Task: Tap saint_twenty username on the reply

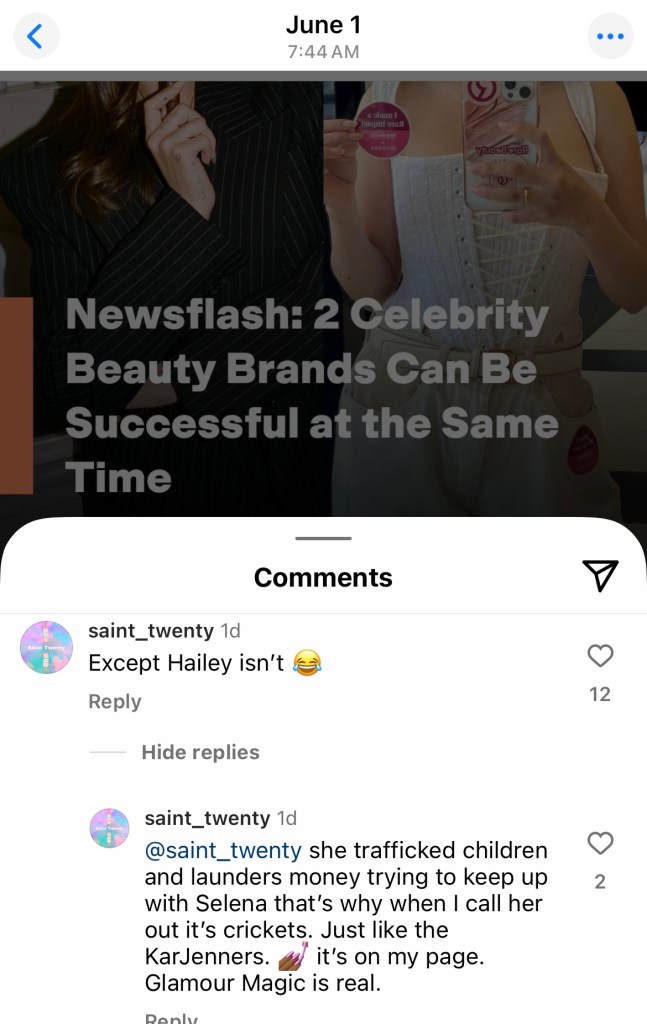Action: pos(207,818)
